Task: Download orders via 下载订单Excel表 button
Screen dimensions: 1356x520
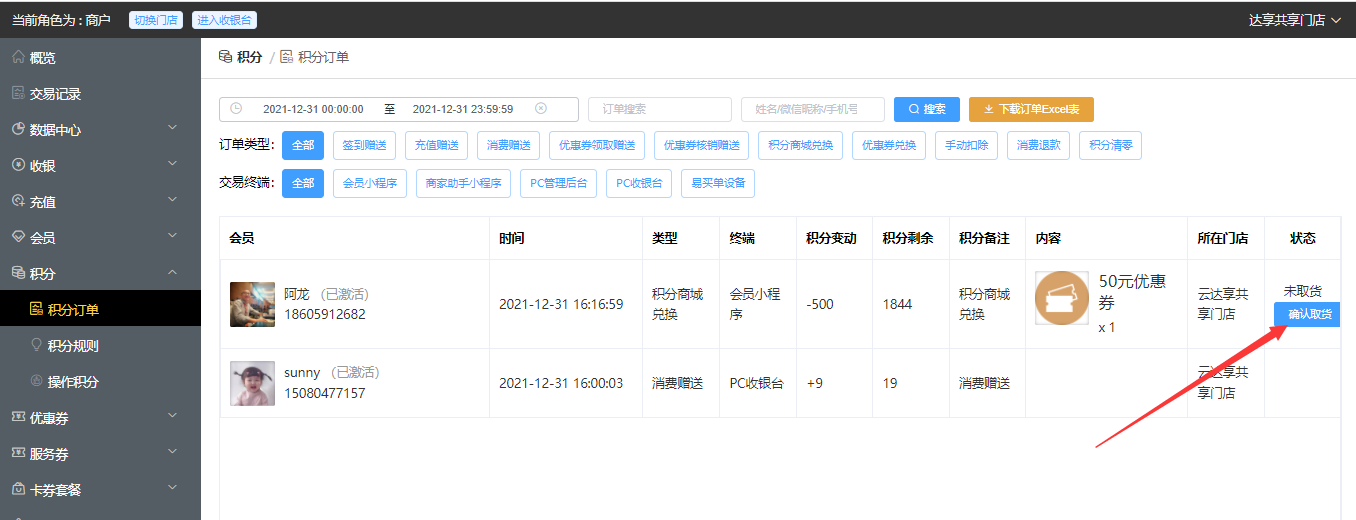Action: tap(1031, 109)
